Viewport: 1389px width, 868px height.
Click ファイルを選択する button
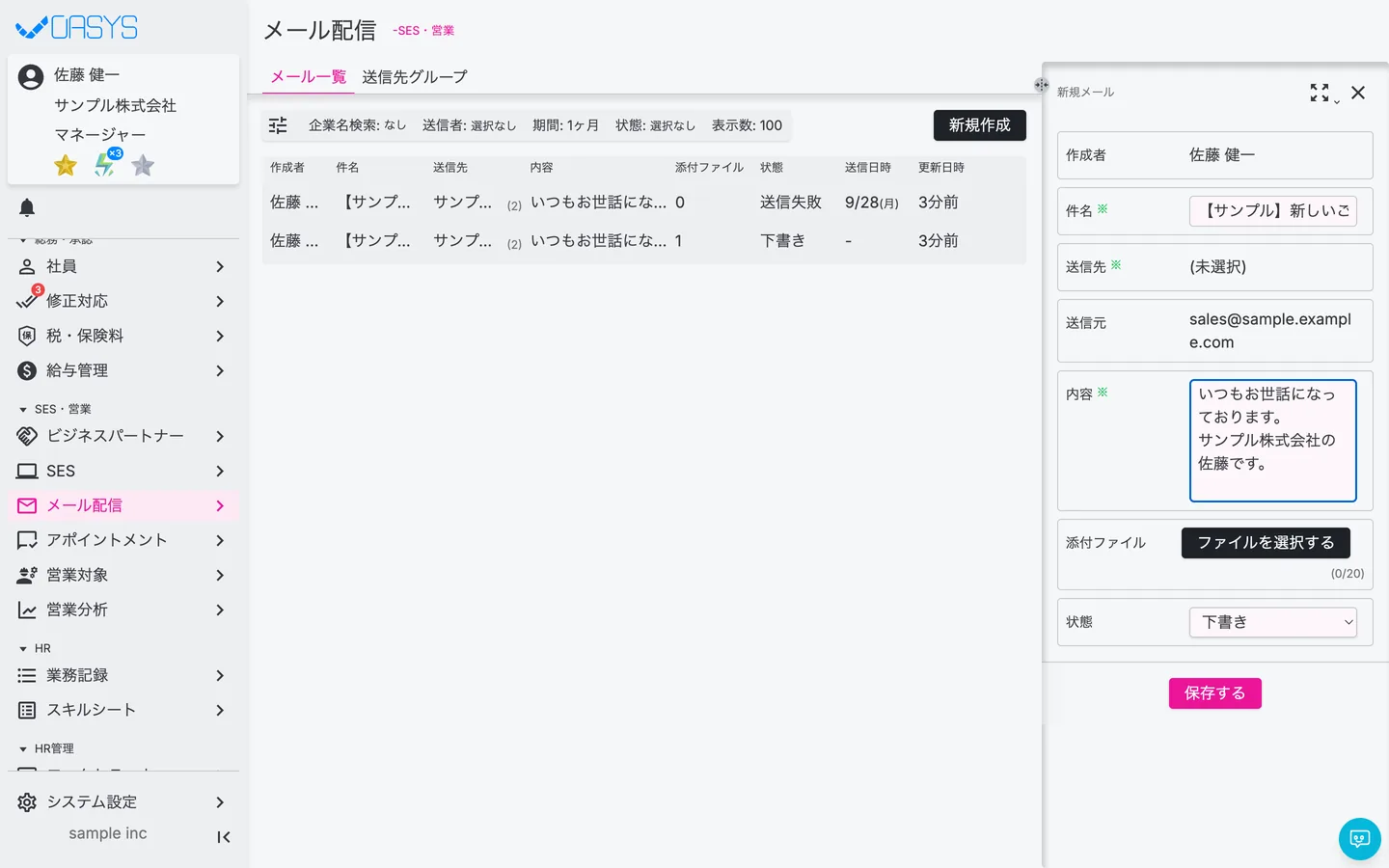pyautogui.click(x=1266, y=543)
